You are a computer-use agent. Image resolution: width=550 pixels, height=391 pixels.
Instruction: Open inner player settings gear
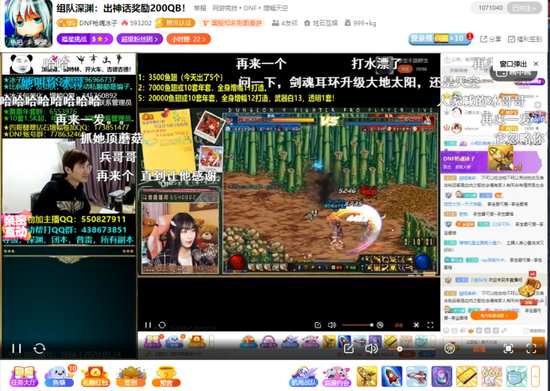pyautogui.click(x=416, y=325)
